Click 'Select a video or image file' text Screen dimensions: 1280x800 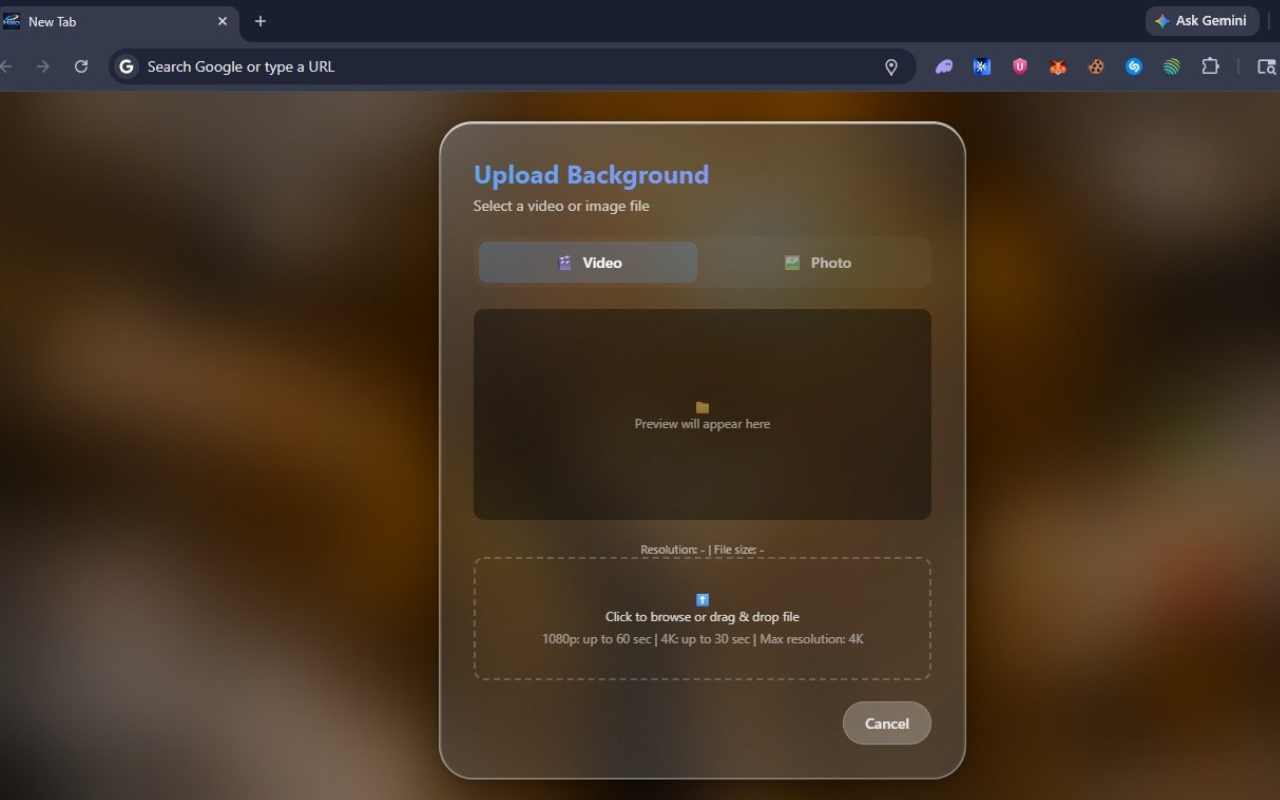[x=561, y=206]
